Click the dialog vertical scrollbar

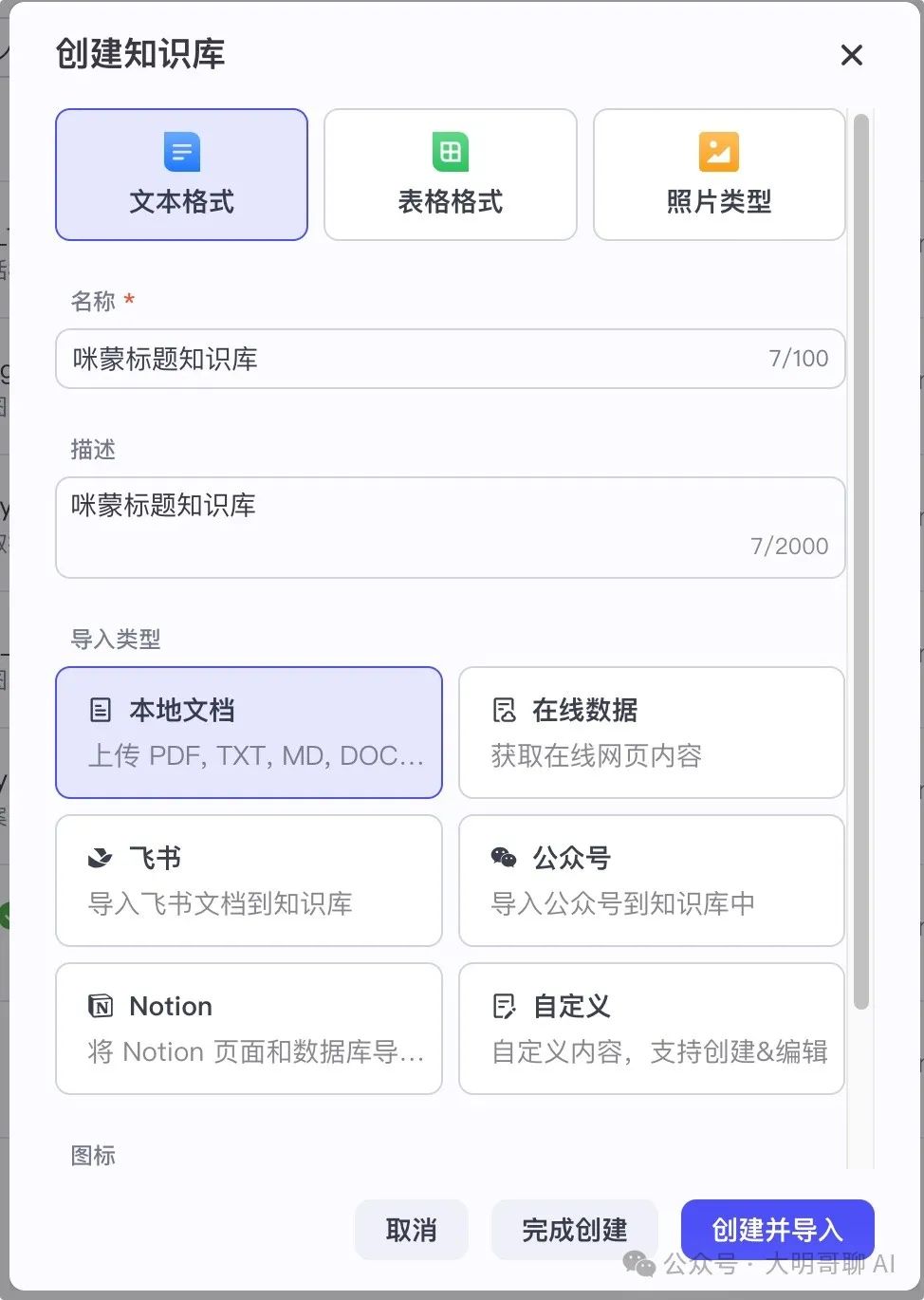pos(860,560)
